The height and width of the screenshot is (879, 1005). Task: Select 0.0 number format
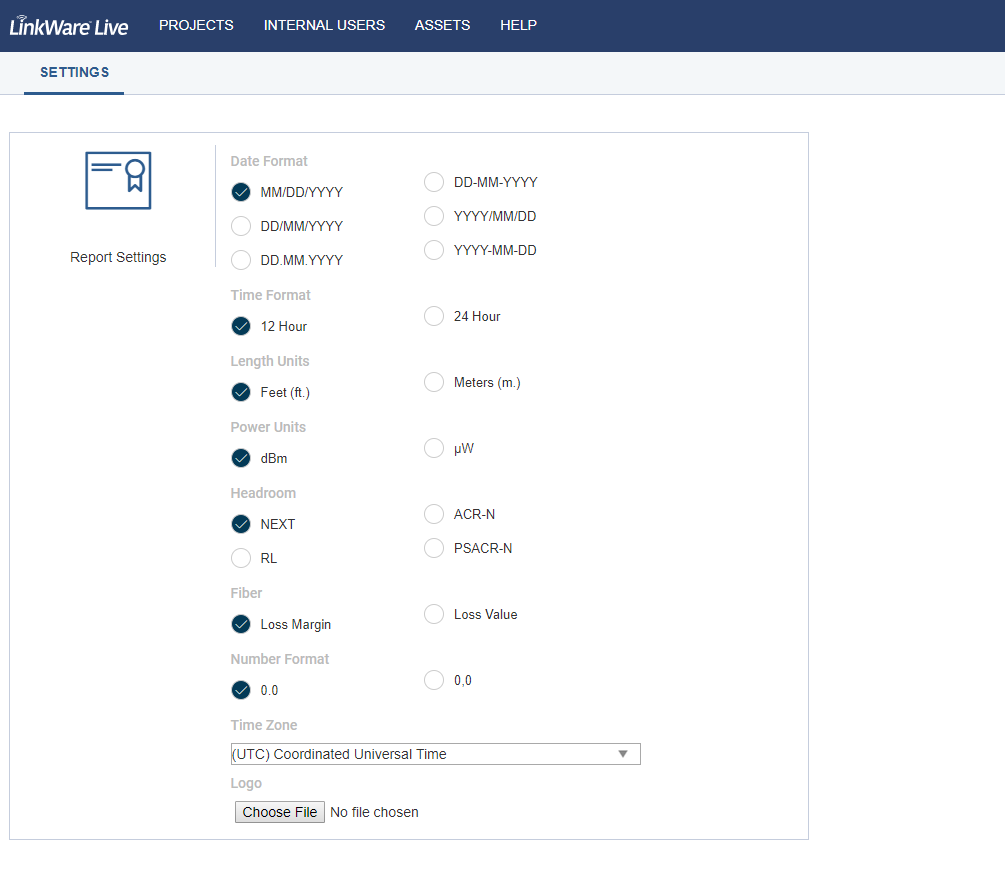coord(241,691)
